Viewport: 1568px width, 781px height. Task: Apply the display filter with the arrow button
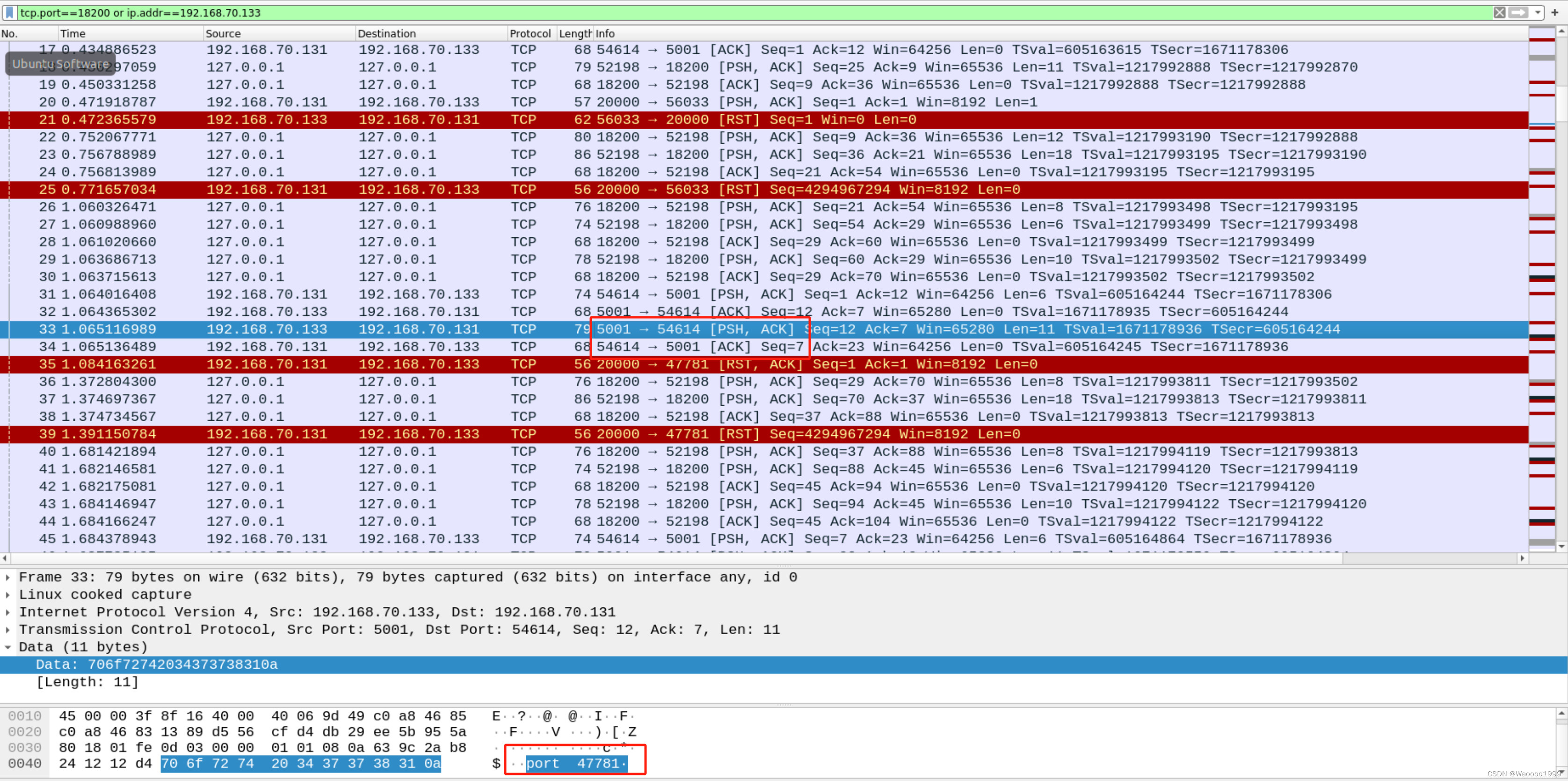click(1518, 12)
